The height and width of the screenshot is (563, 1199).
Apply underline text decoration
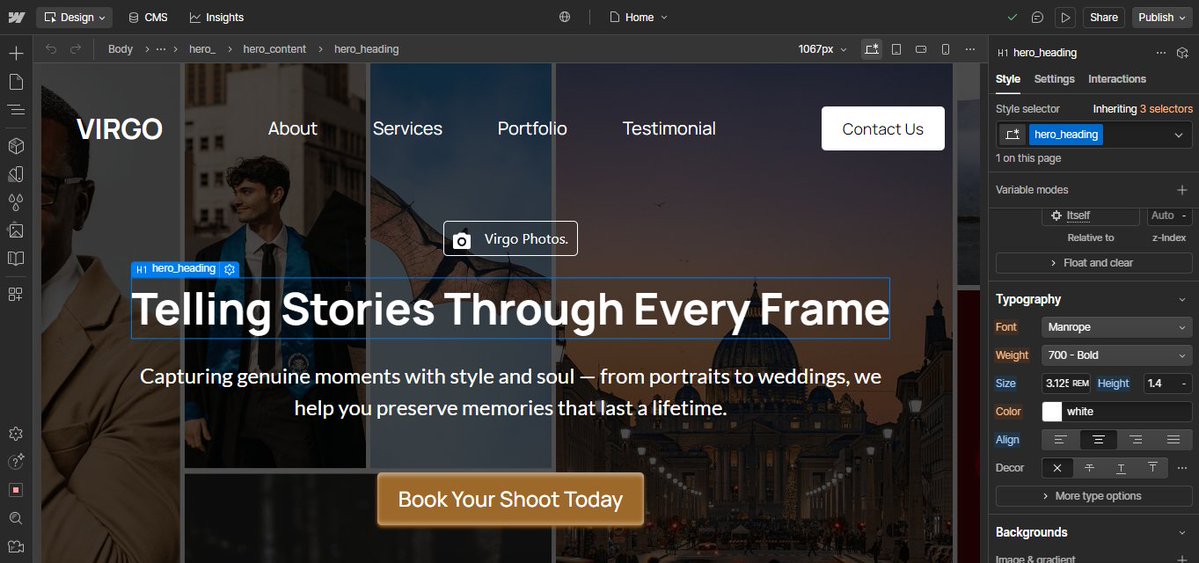(x=1121, y=468)
